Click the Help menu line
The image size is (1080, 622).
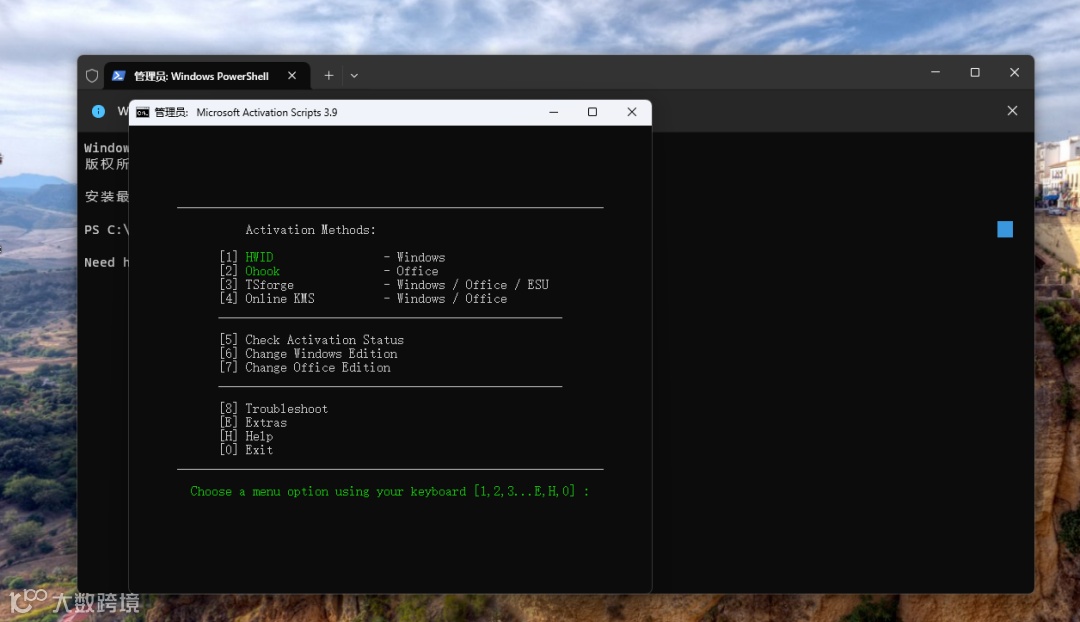point(246,436)
